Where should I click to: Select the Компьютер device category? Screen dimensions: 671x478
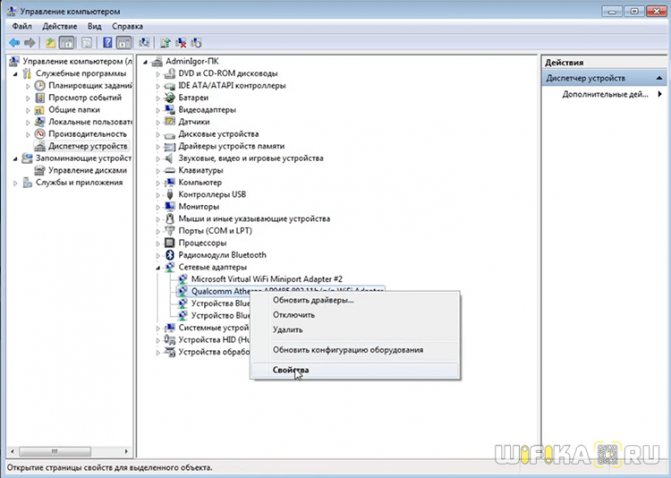coord(200,182)
